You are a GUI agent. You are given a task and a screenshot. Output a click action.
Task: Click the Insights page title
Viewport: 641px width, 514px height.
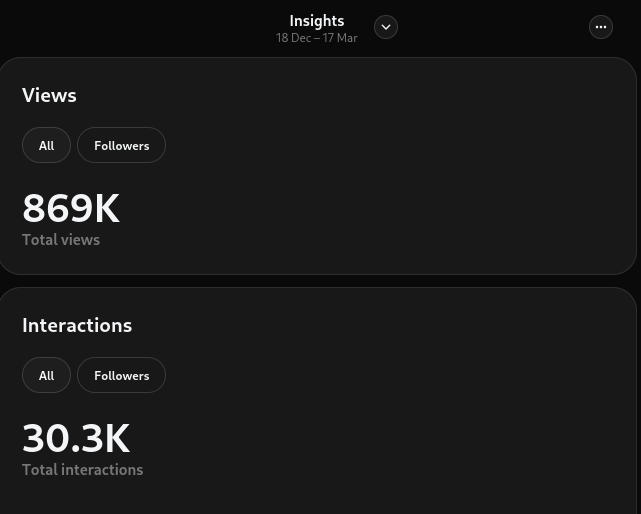coord(317,21)
